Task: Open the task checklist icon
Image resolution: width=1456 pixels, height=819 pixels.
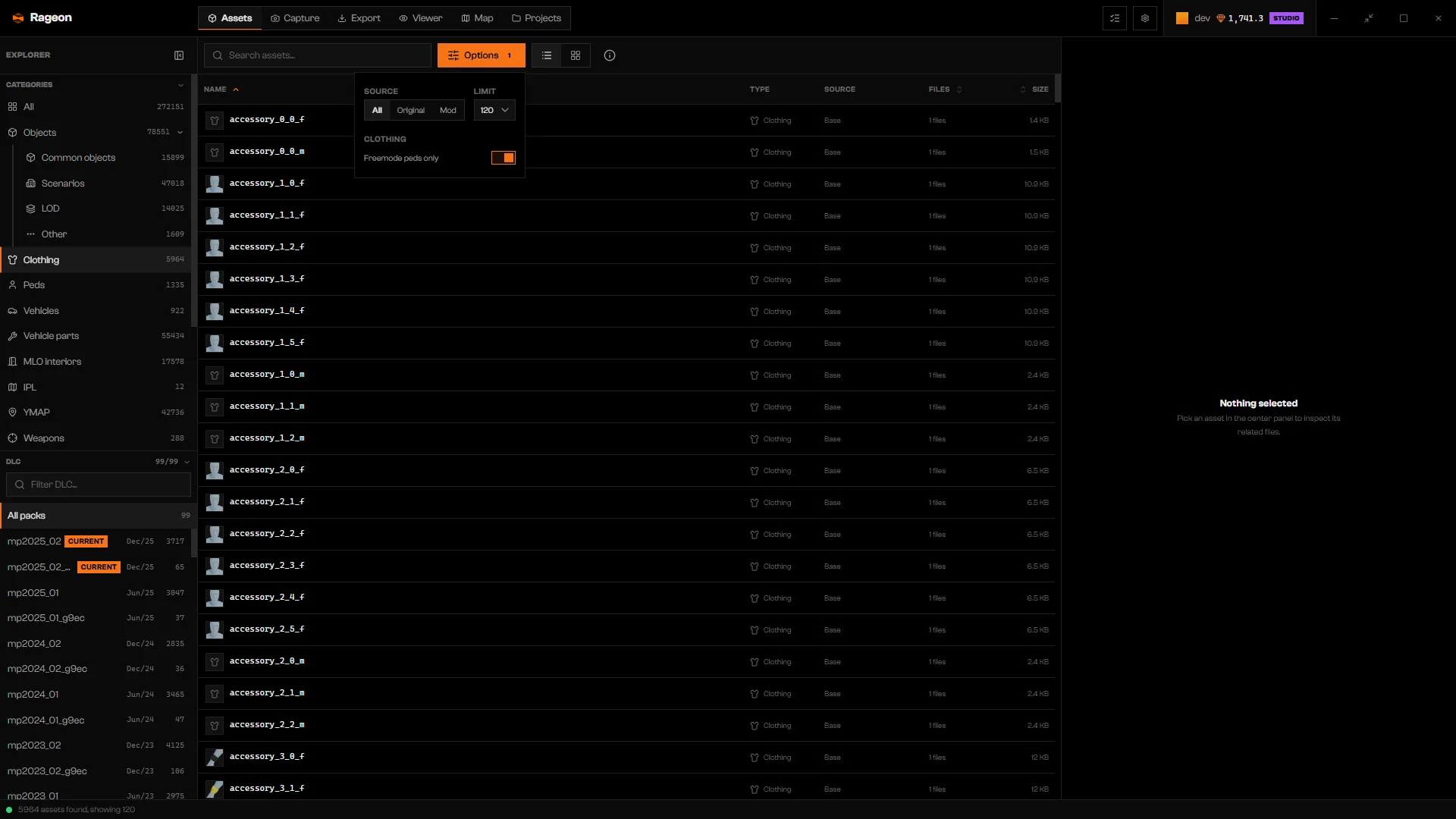Action: click(1115, 18)
